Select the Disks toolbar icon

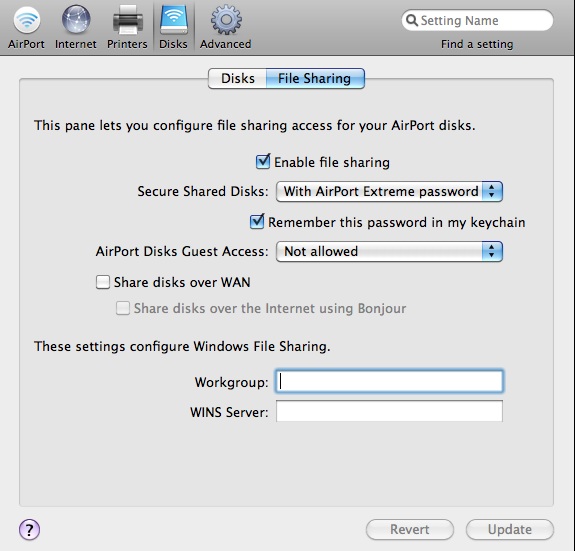pyautogui.click(x=173, y=27)
